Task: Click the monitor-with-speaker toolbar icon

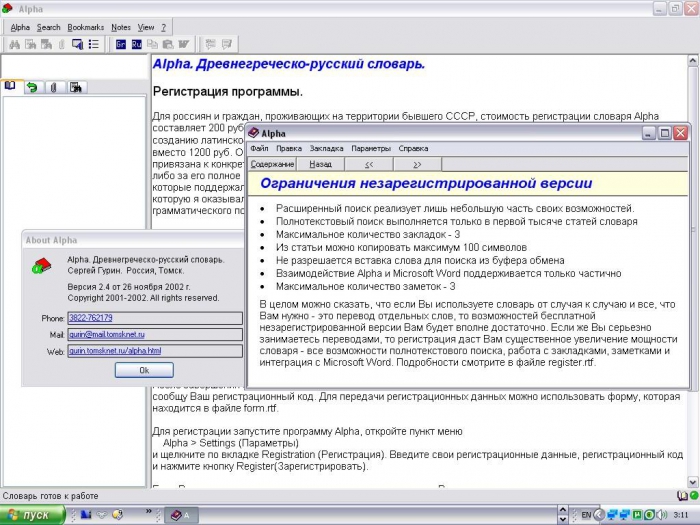Action: coord(77,44)
